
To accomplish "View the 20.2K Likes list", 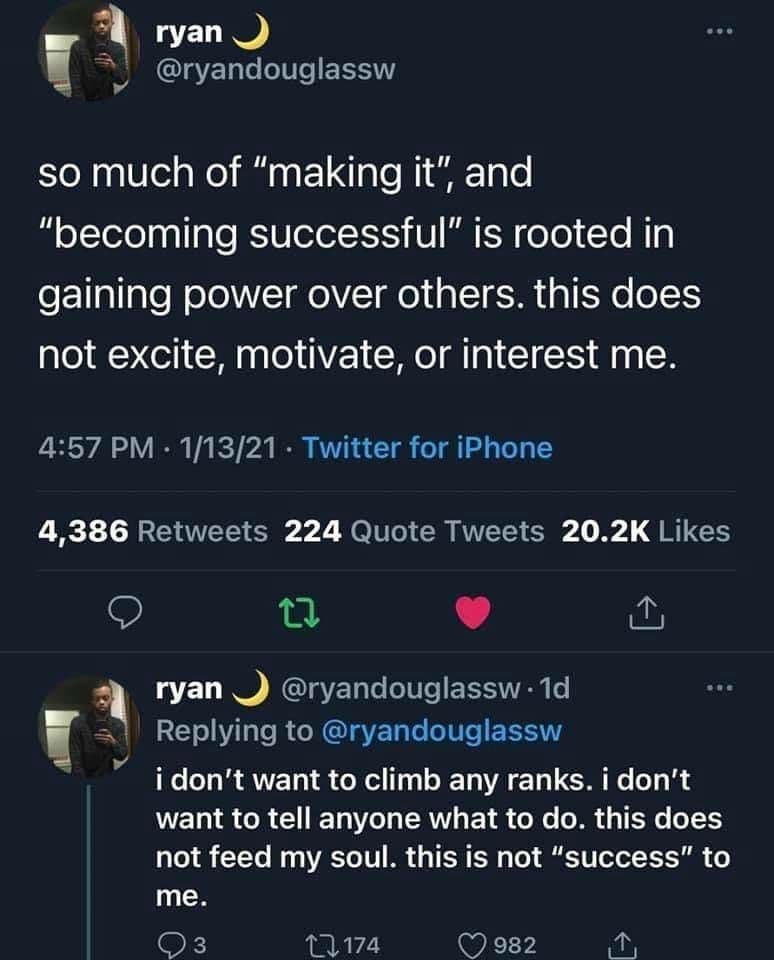I will pyautogui.click(x=646, y=532).
